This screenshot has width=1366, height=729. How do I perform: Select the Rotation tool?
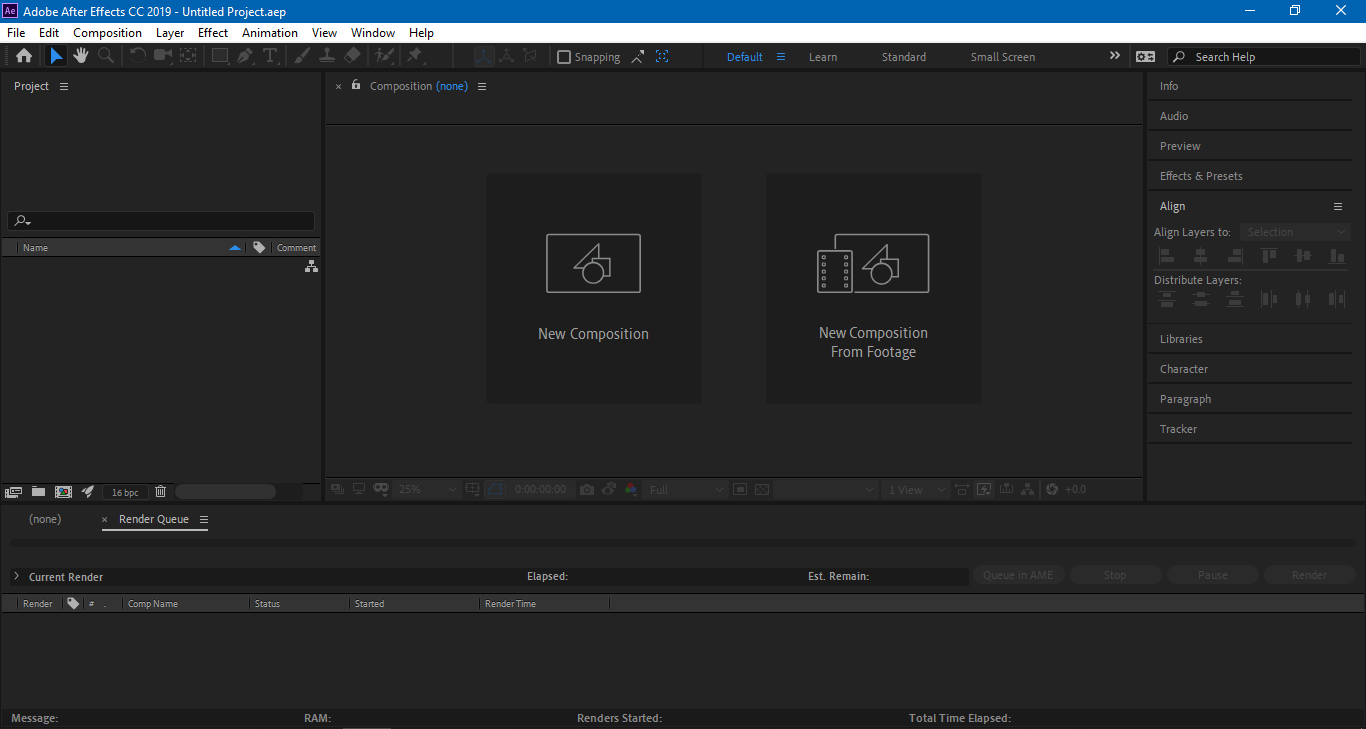(138, 56)
